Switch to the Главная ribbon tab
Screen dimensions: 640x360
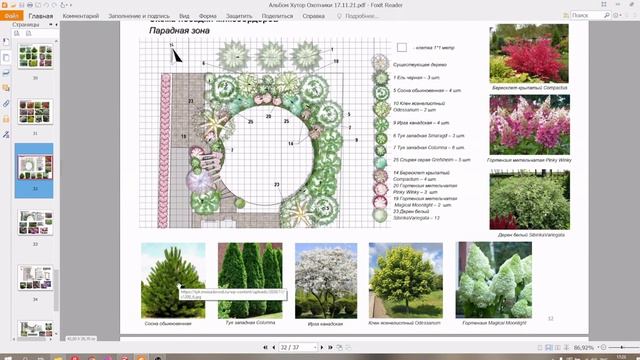(41, 16)
